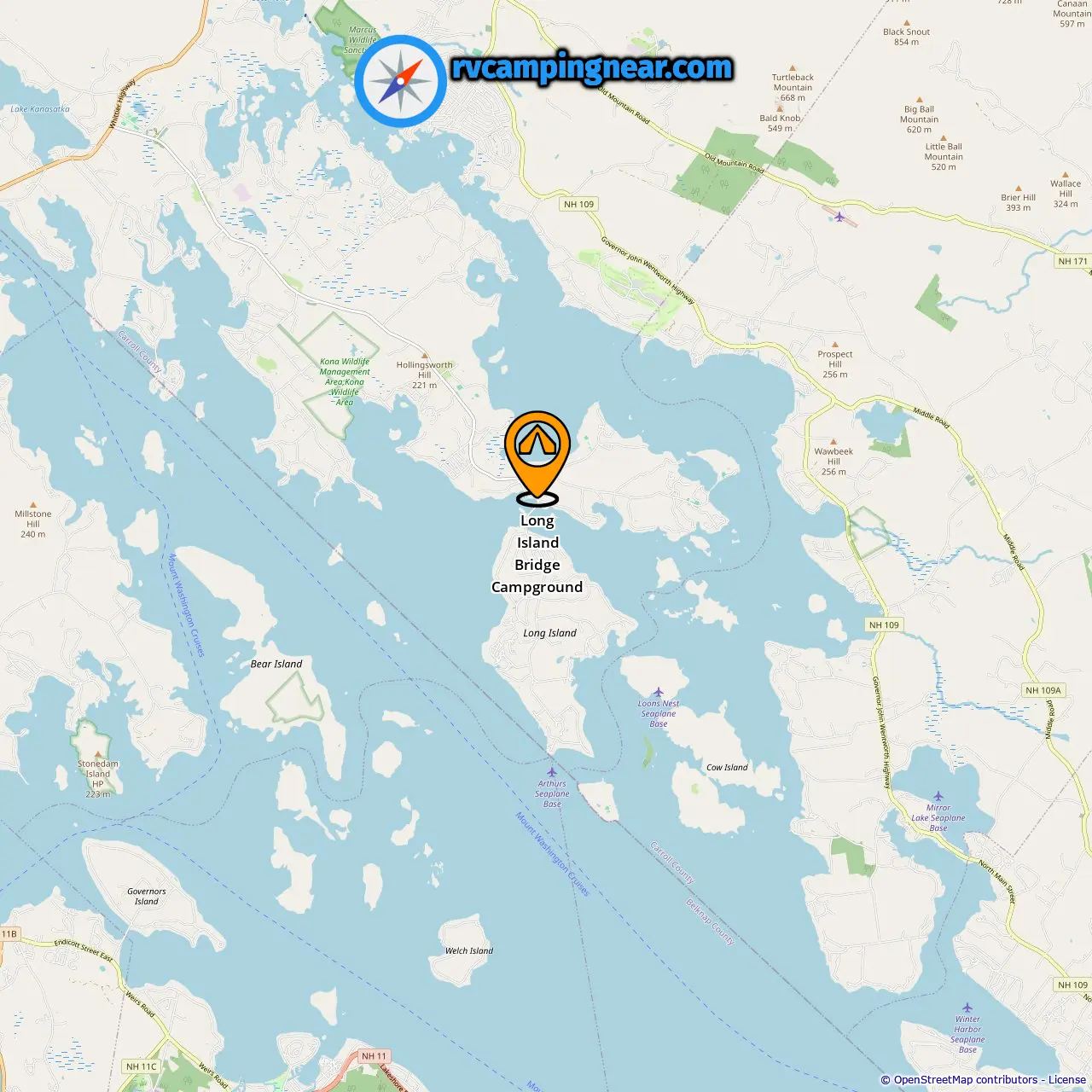Click the orange campground tent marker
Viewport: 1092px width, 1092px height.
click(x=537, y=456)
